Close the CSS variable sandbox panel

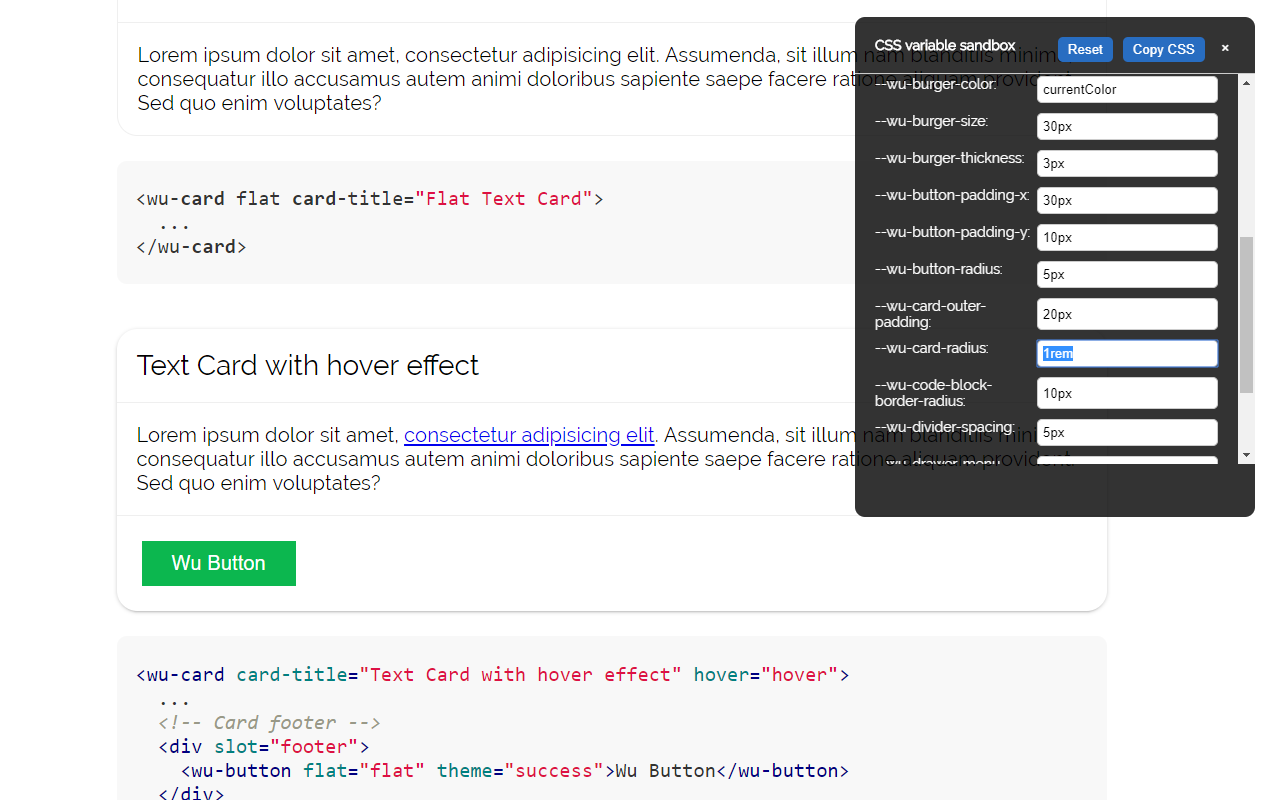coord(1225,49)
